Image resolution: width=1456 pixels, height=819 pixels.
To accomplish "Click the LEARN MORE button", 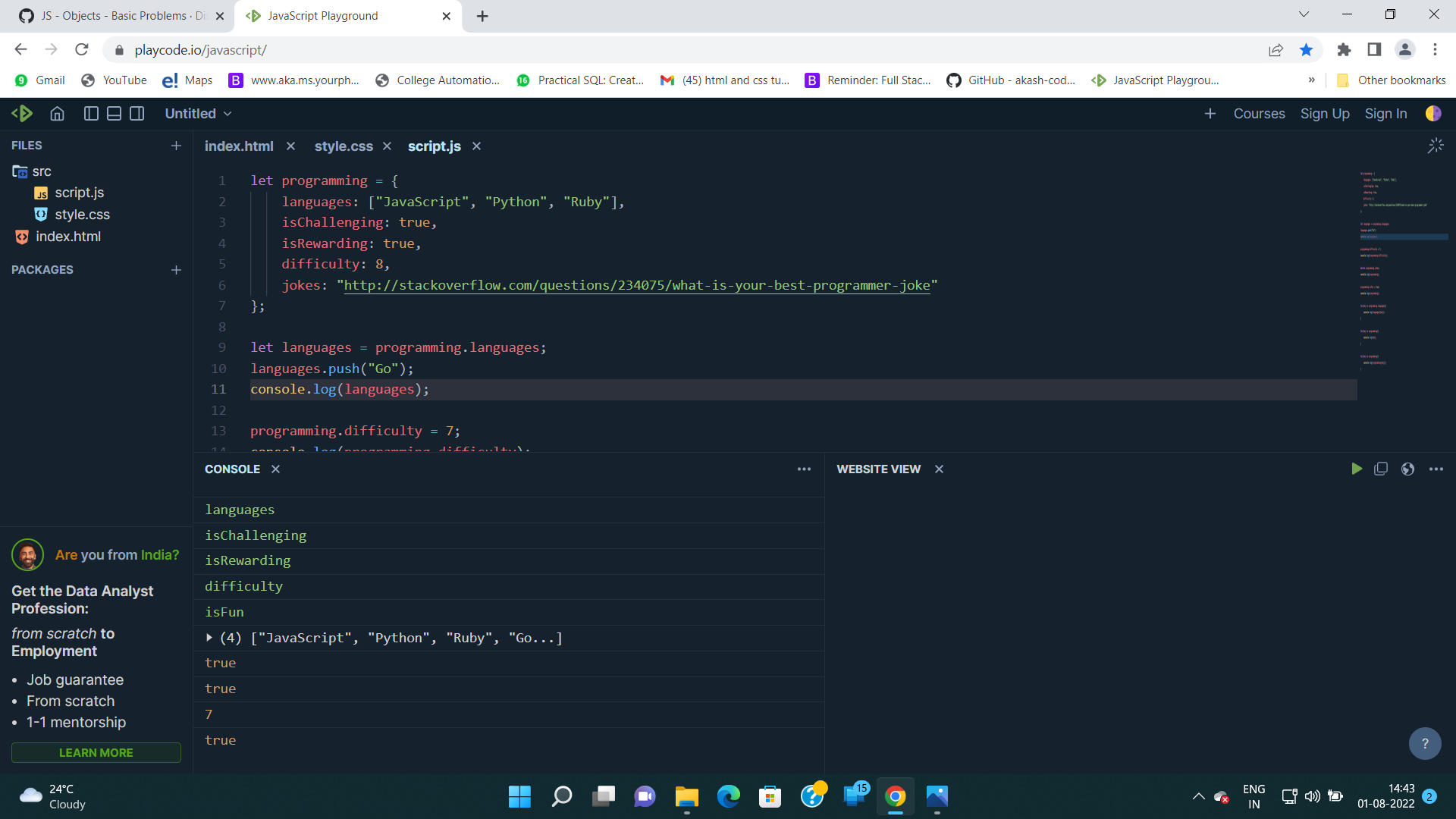I will point(96,752).
